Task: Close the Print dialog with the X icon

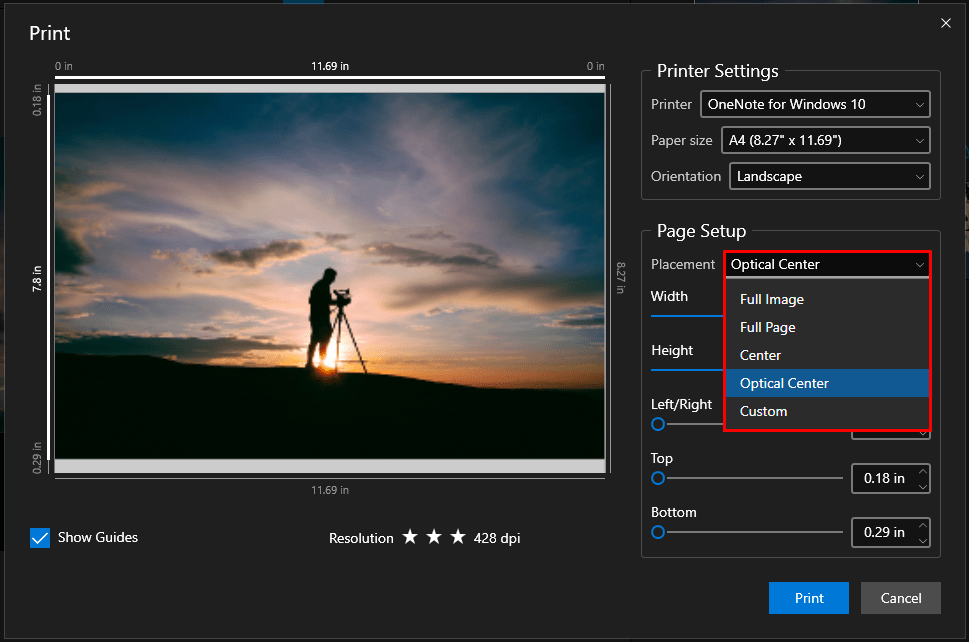Action: click(x=946, y=23)
